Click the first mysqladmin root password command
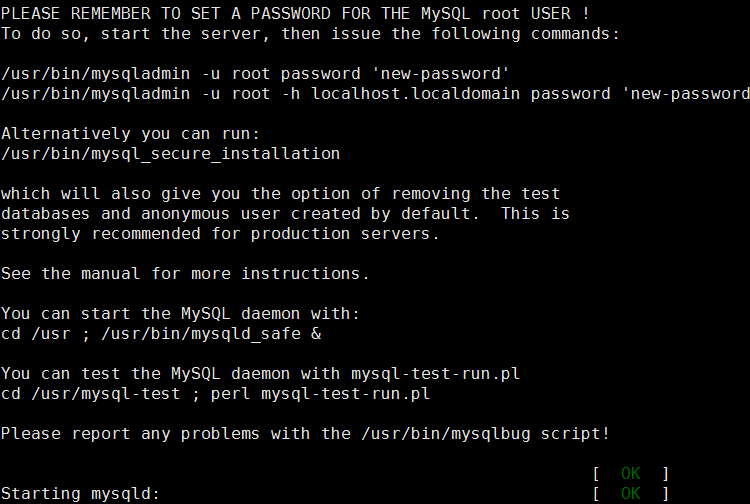 (x=255, y=73)
